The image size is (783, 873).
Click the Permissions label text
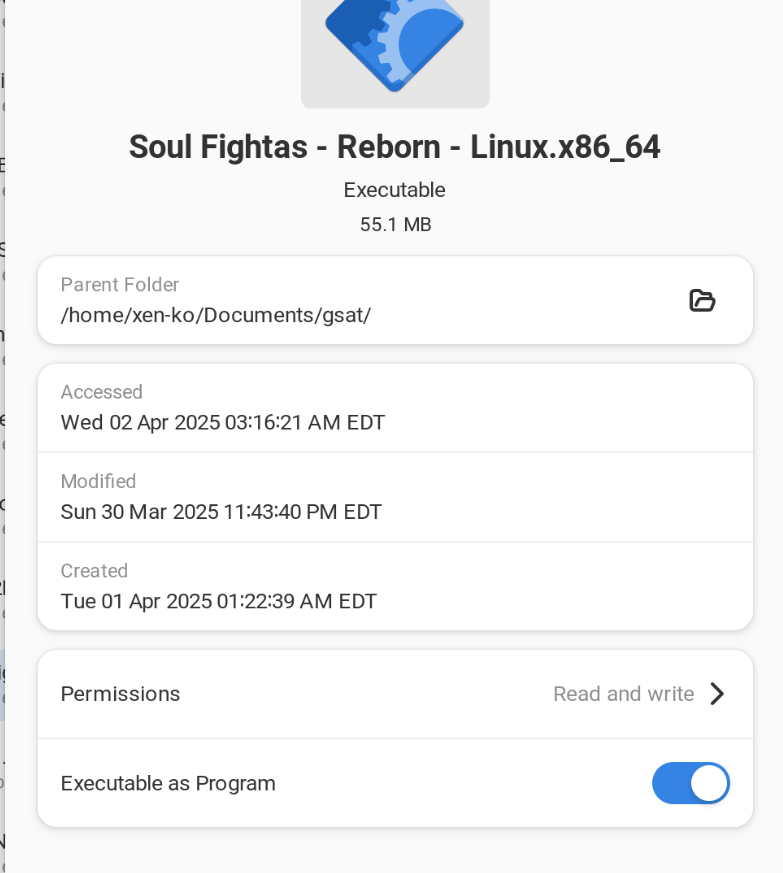[x=120, y=694]
